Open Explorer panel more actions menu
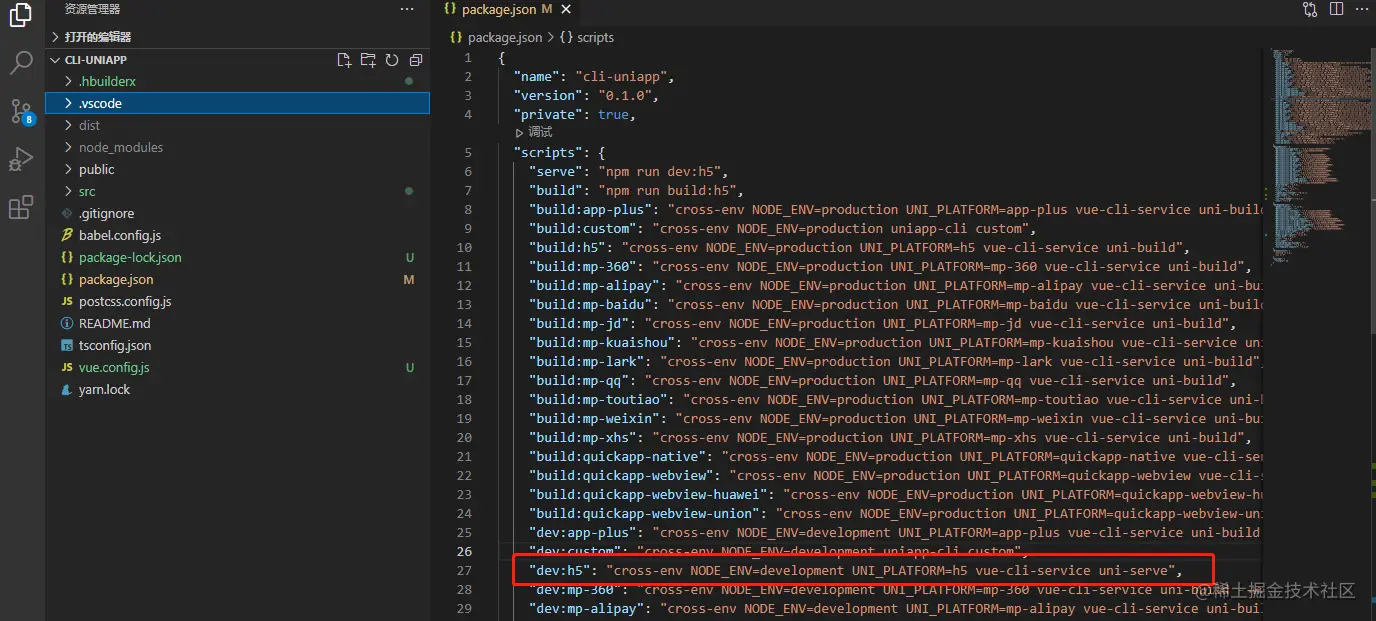 click(x=407, y=9)
